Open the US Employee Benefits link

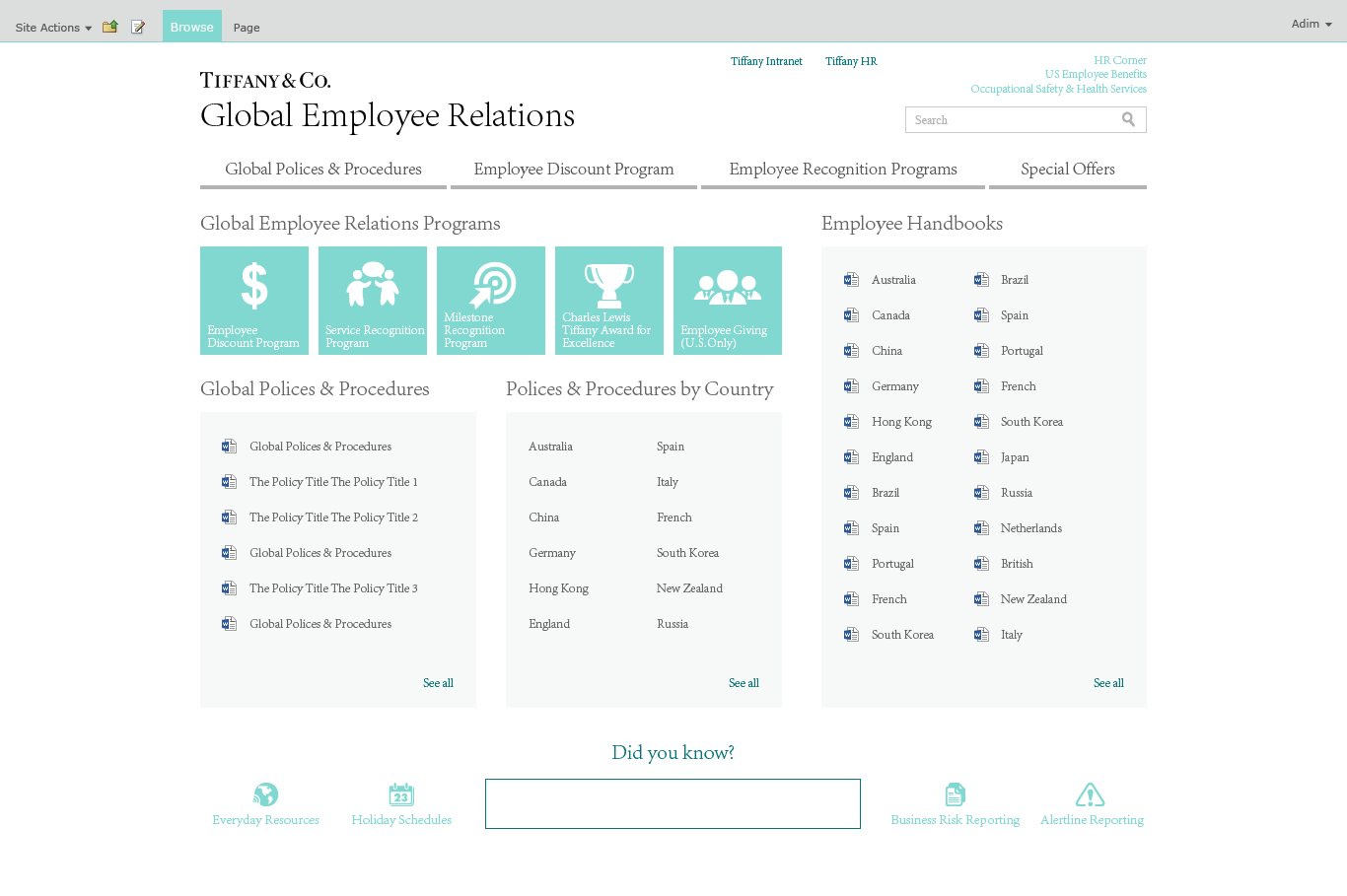1096,74
